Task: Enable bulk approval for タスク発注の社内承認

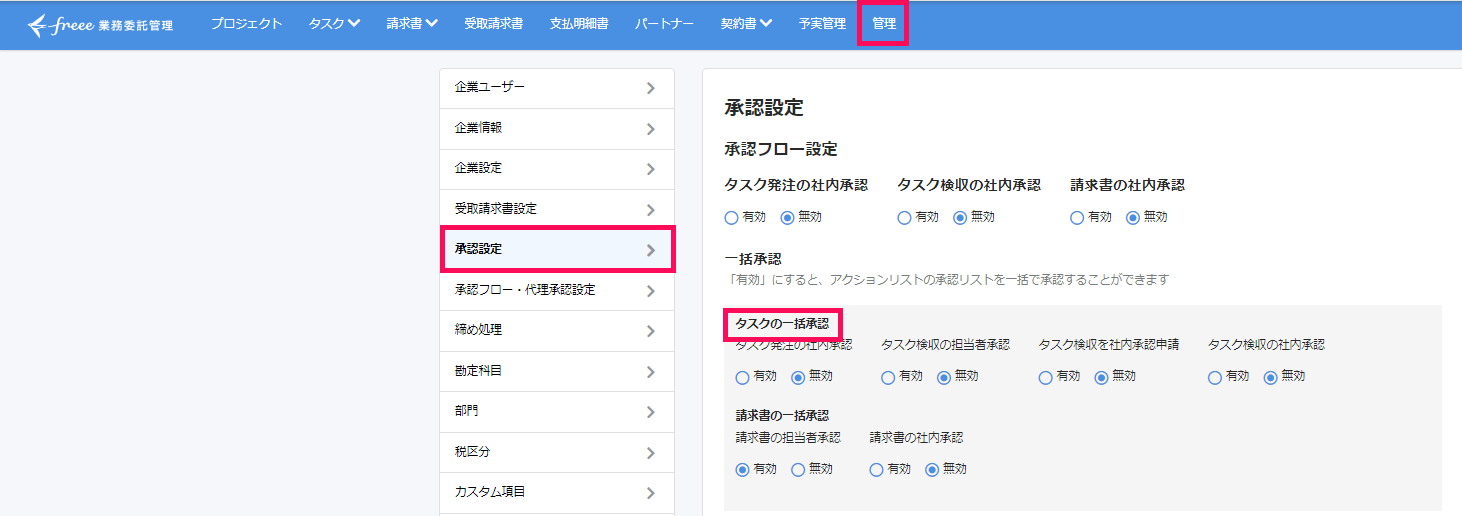Action: [x=742, y=377]
